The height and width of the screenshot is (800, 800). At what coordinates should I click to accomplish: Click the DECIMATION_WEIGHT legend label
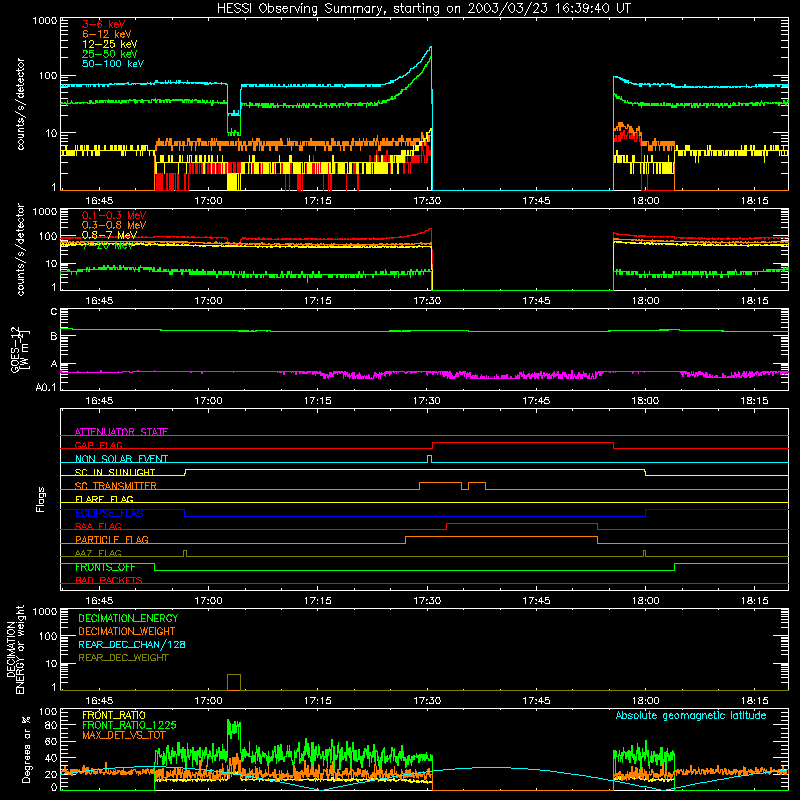pyautogui.click(x=127, y=631)
